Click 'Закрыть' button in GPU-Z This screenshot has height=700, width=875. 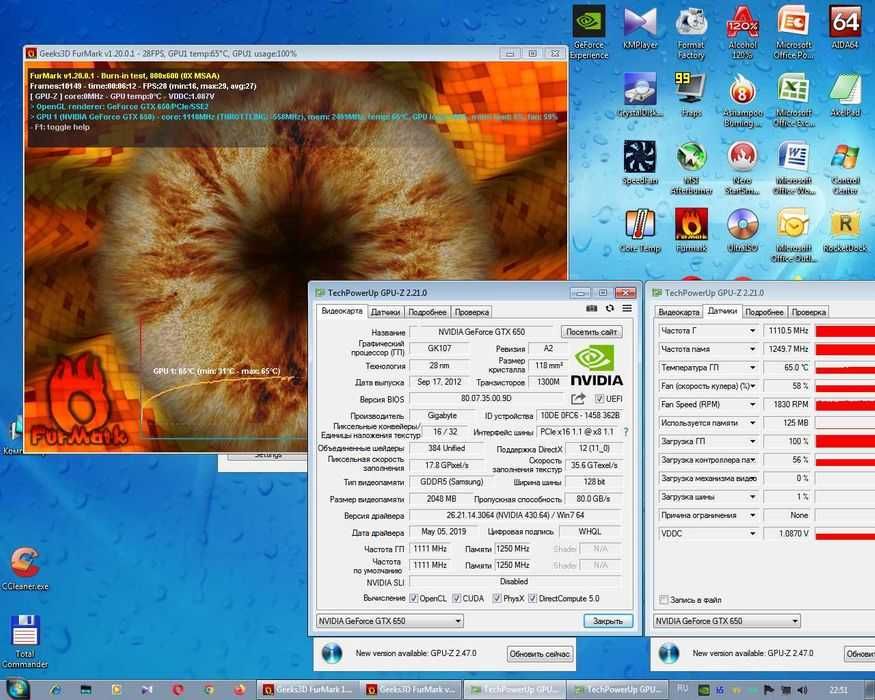pos(608,621)
